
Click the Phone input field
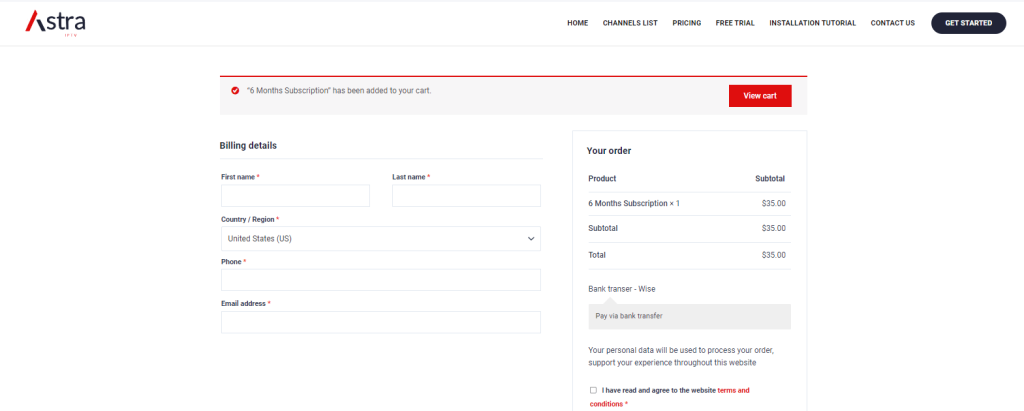tap(381, 280)
